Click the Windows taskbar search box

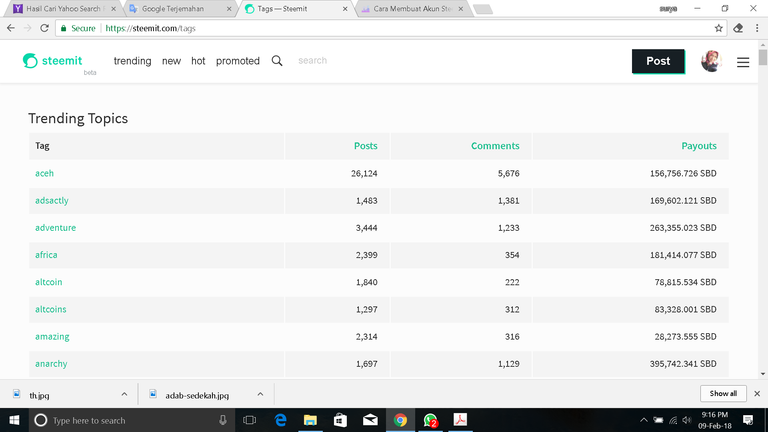point(130,420)
